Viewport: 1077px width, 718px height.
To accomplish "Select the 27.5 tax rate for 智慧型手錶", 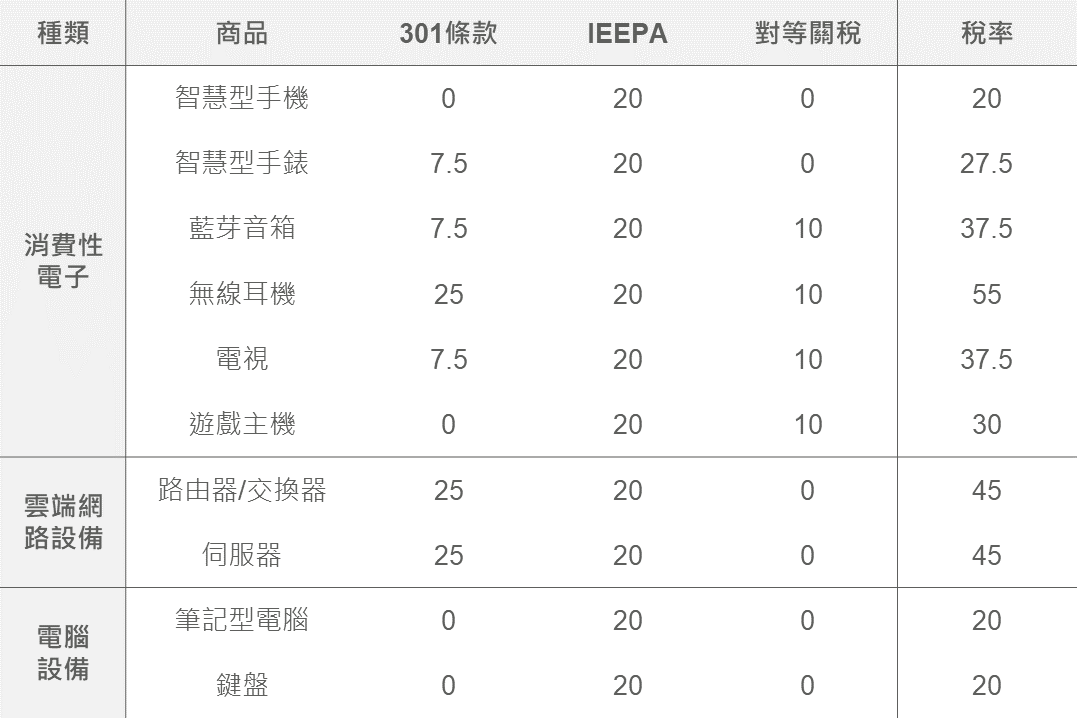I will click(986, 164).
